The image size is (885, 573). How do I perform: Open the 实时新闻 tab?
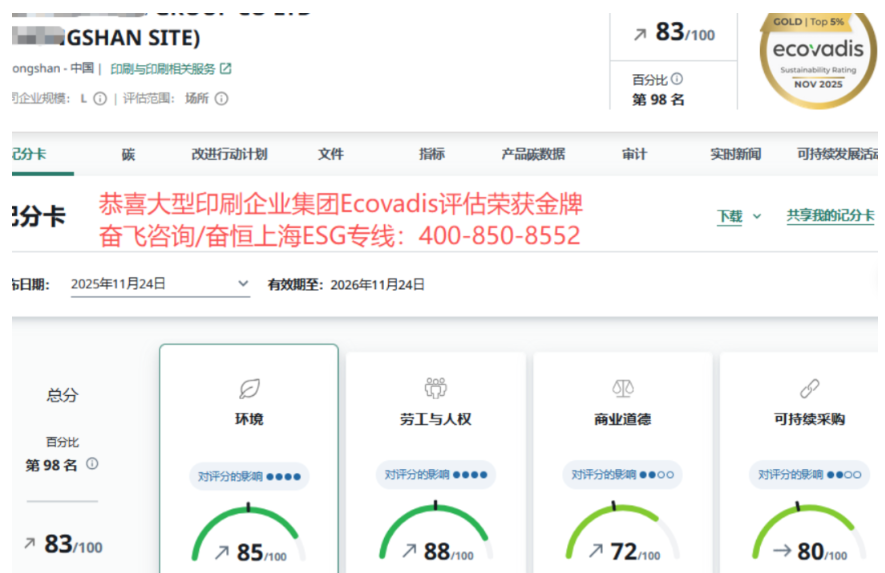735,154
